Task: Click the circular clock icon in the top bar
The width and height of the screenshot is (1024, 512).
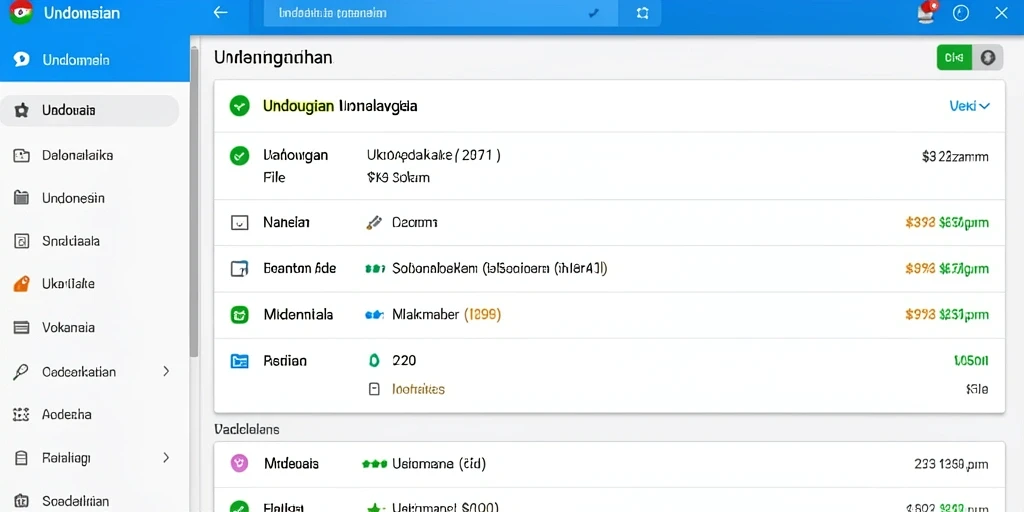Action: point(961,13)
